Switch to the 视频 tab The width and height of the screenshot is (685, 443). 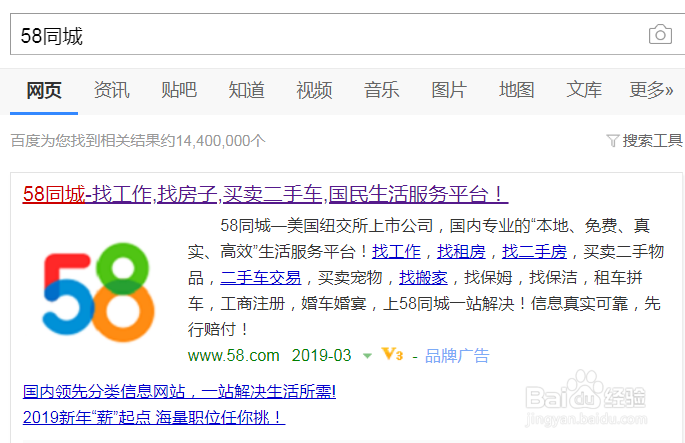point(314,90)
